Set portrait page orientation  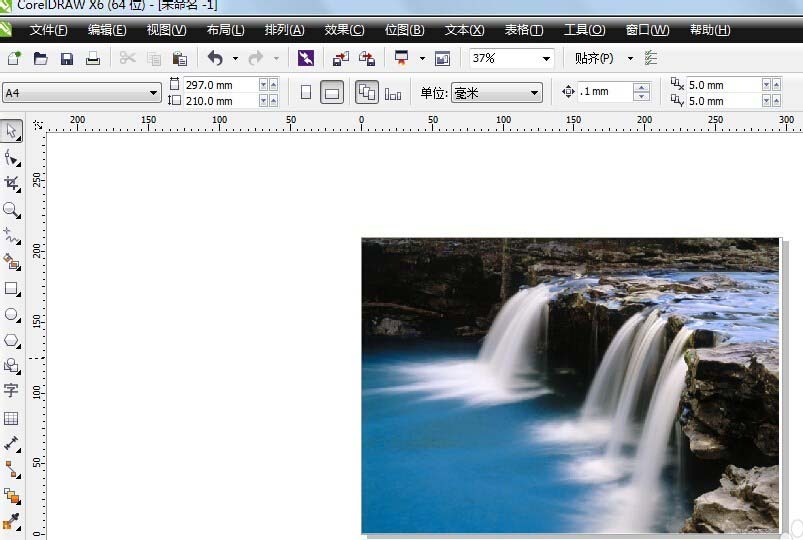point(306,93)
